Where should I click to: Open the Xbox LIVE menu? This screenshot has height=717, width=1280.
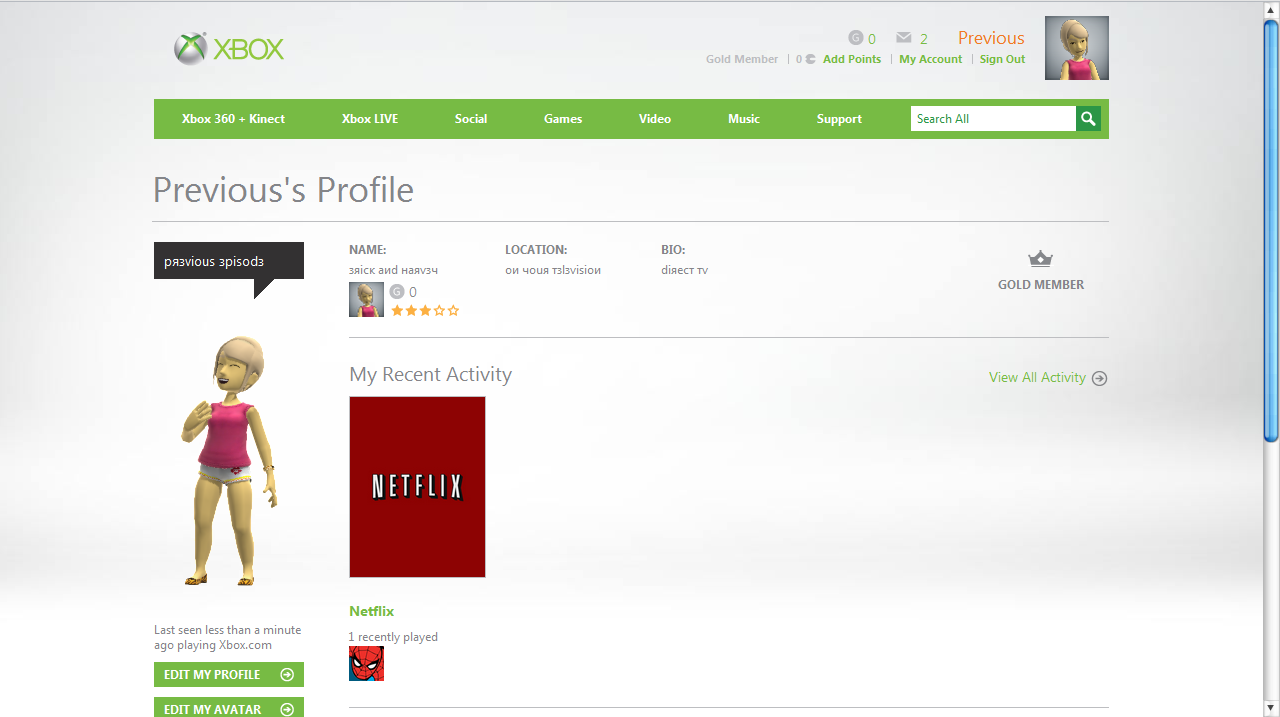(x=370, y=119)
